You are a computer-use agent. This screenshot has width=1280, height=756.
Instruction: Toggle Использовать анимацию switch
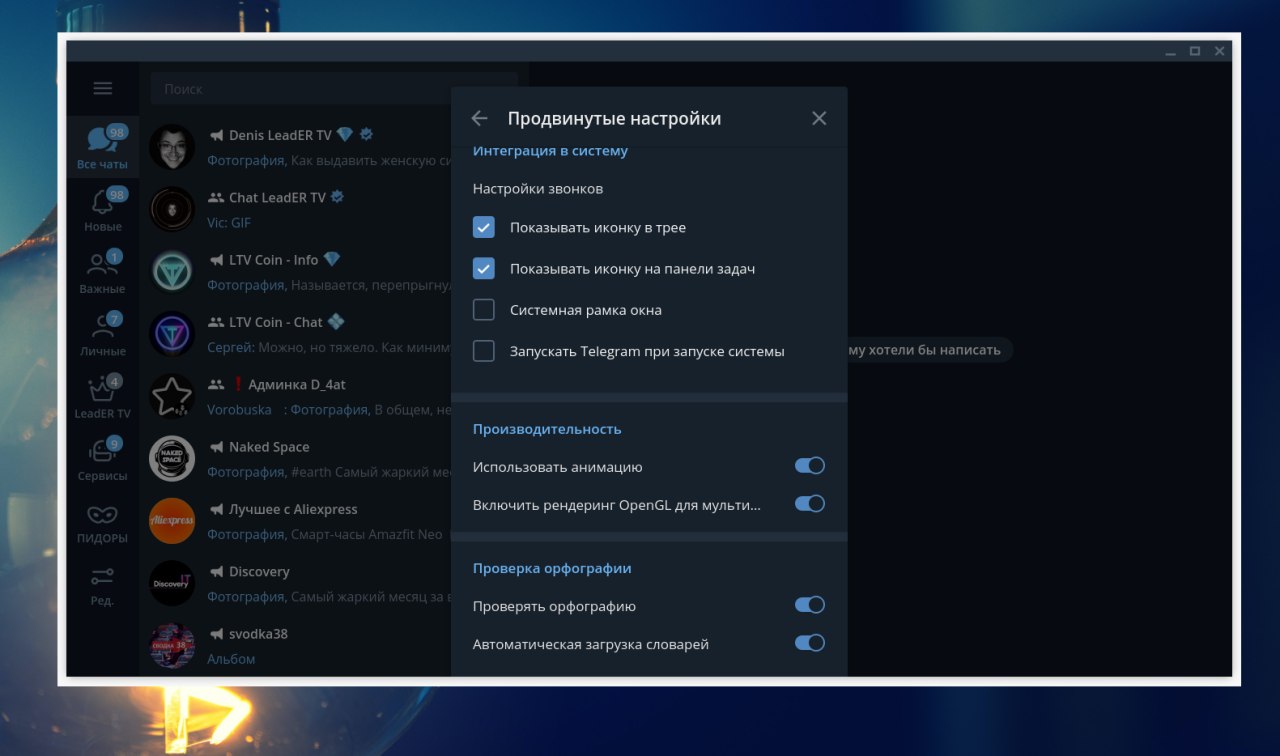point(810,466)
